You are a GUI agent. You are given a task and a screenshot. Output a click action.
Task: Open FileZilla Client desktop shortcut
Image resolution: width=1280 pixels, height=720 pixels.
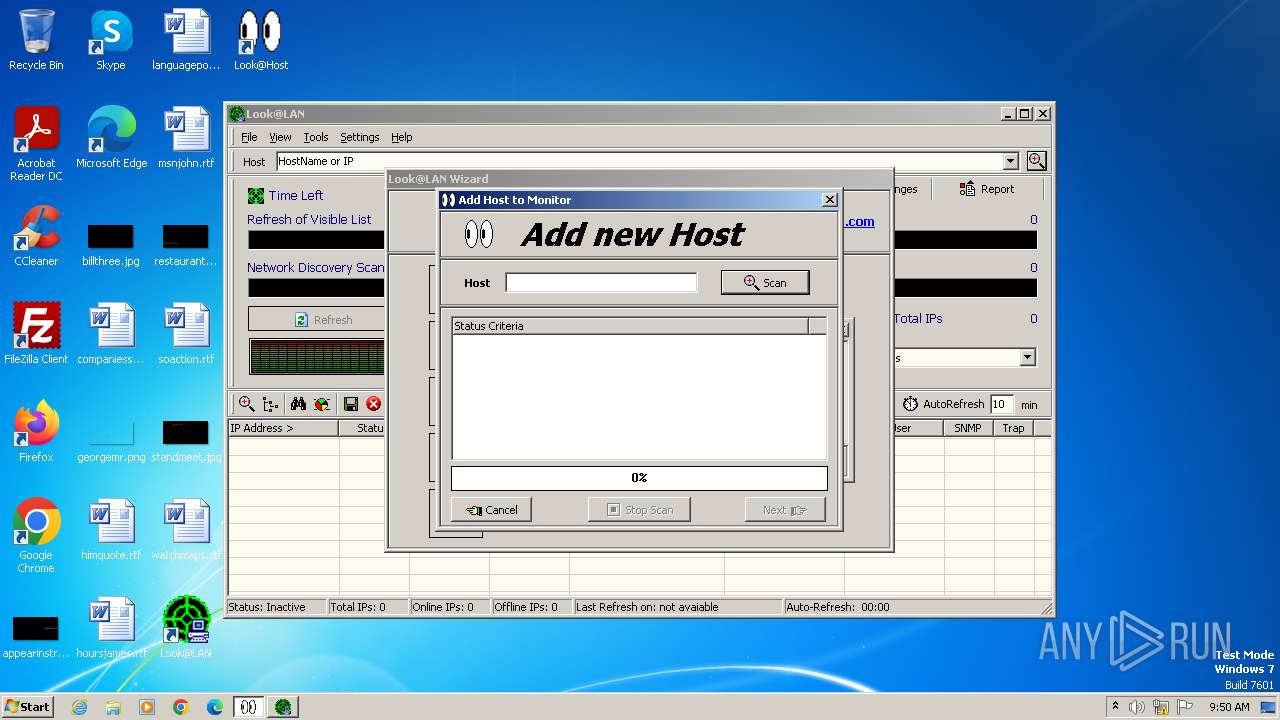(x=36, y=334)
